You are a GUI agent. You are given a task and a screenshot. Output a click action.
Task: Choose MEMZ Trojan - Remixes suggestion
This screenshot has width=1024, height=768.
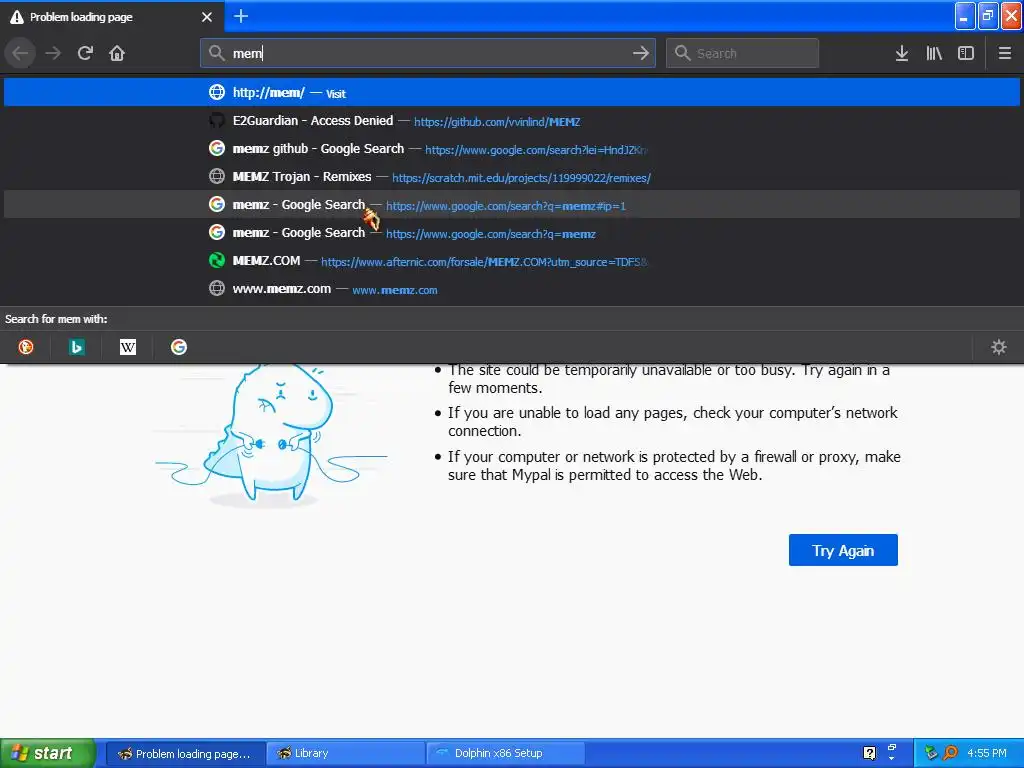512,177
